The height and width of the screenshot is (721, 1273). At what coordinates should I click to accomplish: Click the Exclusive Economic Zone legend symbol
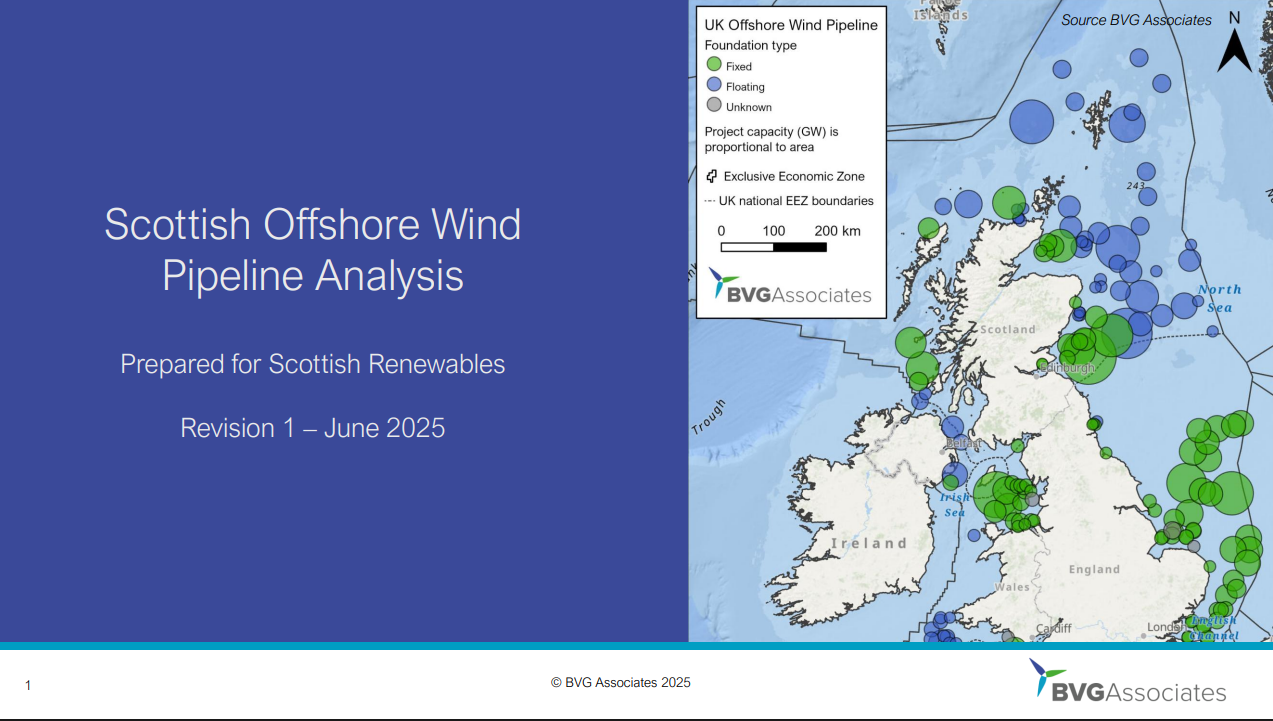pyautogui.click(x=711, y=177)
